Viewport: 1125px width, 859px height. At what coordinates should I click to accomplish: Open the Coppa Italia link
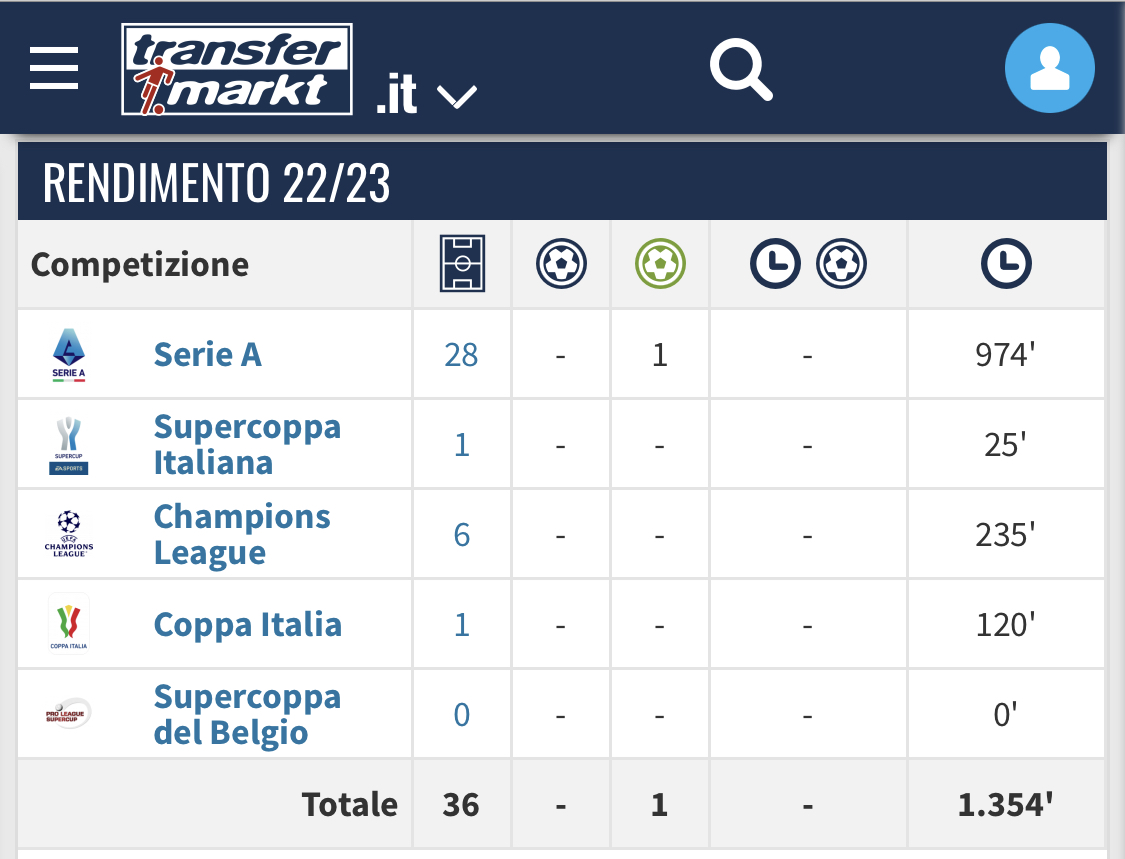(x=248, y=624)
